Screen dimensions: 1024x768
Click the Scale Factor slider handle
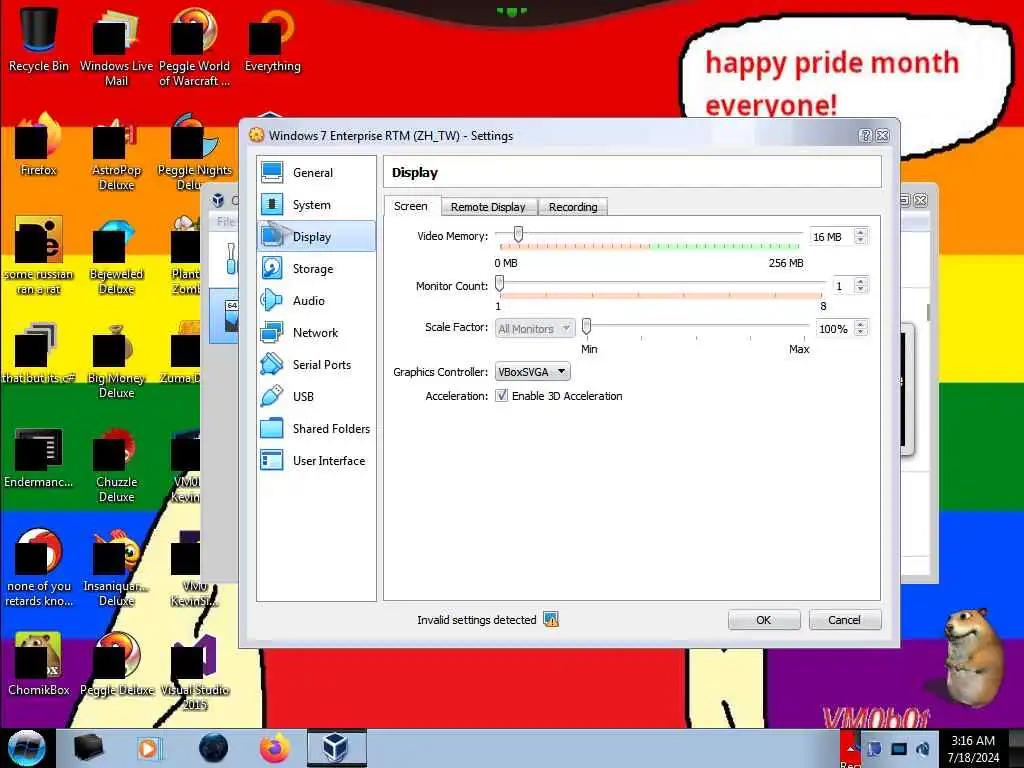pyautogui.click(x=586, y=326)
